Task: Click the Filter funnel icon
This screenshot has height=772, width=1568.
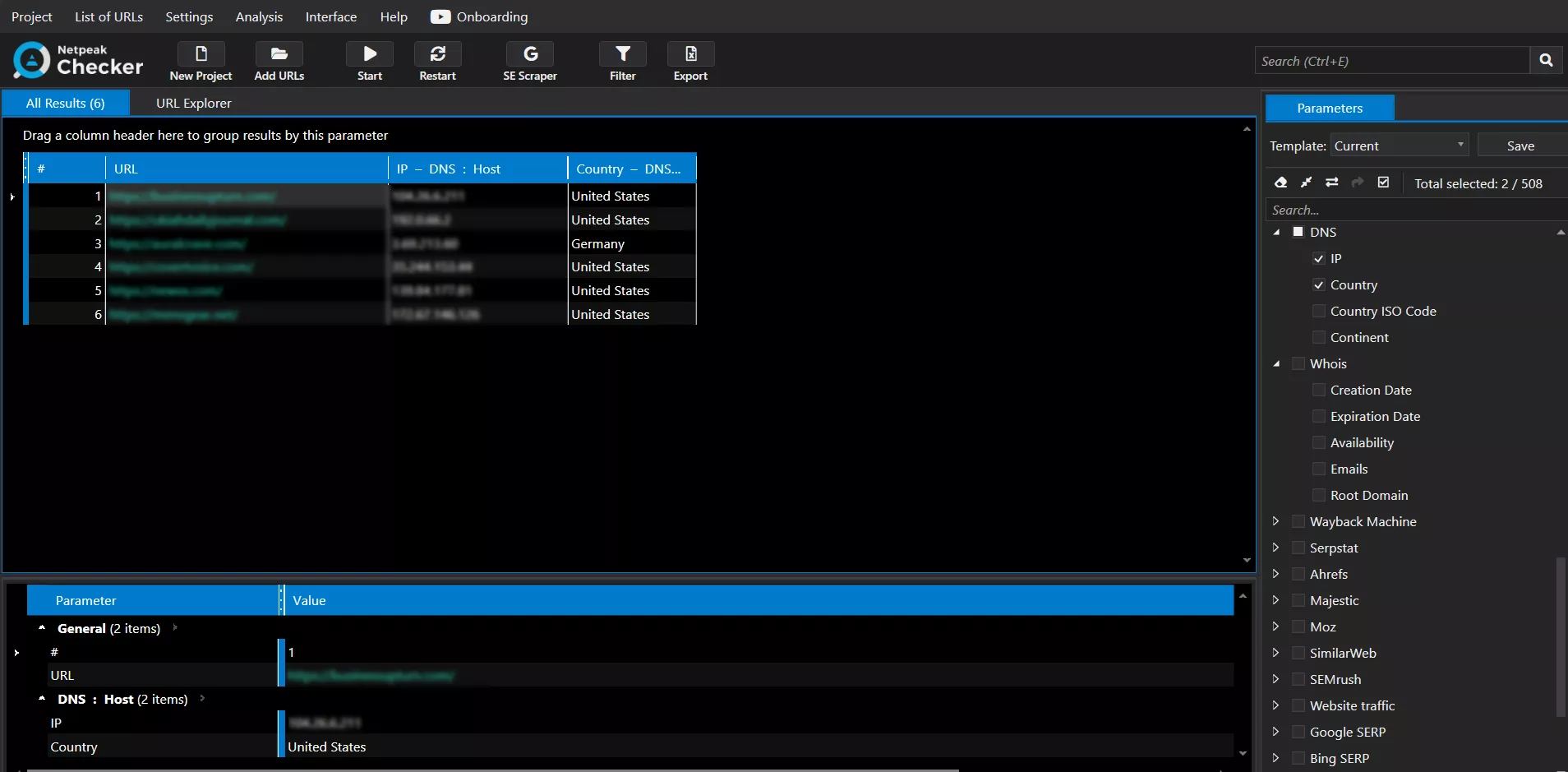Action: click(x=623, y=54)
